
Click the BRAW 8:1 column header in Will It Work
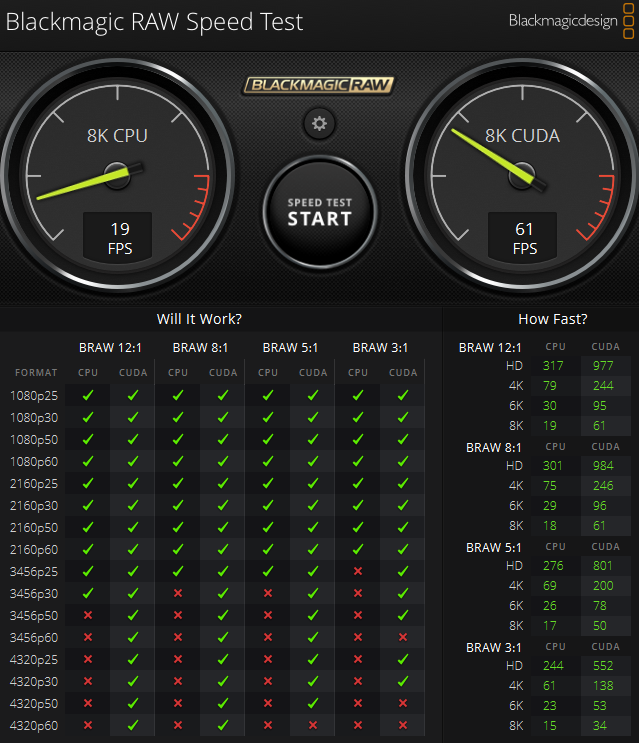(200, 347)
